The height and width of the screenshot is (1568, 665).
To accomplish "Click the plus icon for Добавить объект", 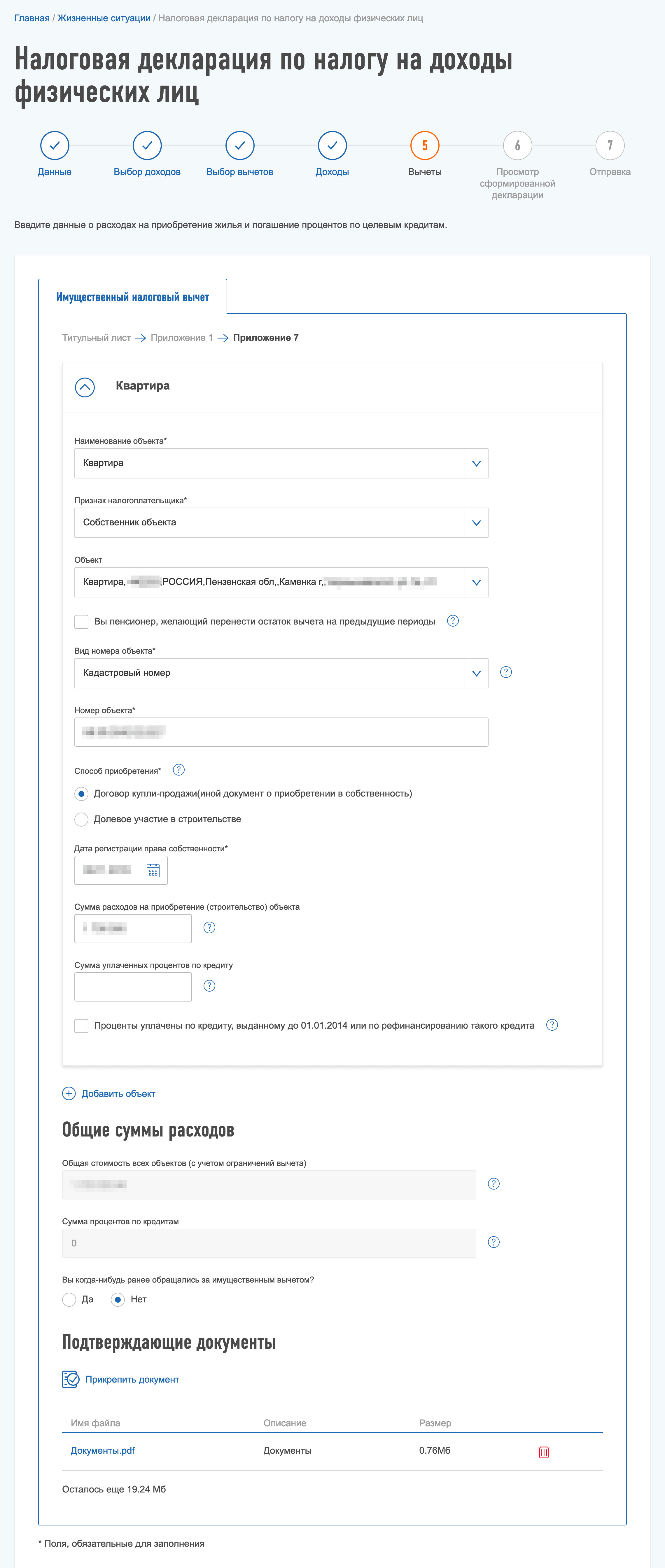I will pyautogui.click(x=69, y=1093).
